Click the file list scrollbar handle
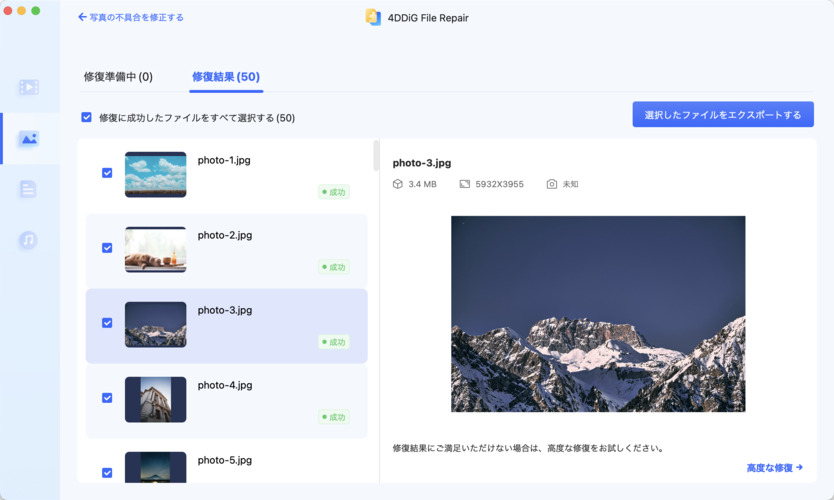Viewport: 834px width, 500px height. coord(376,155)
